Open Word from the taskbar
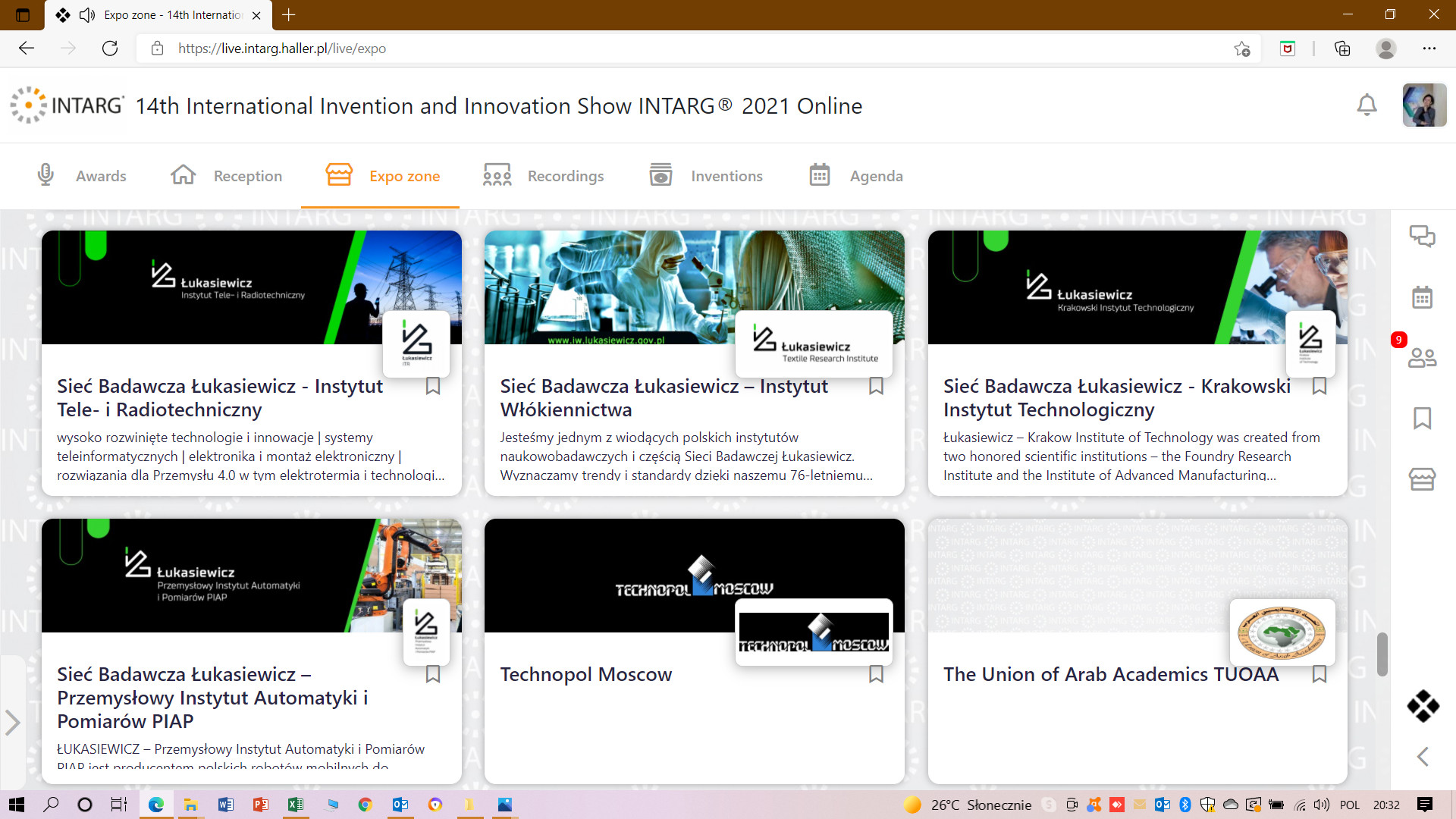The image size is (1456, 819). point(226,805)
